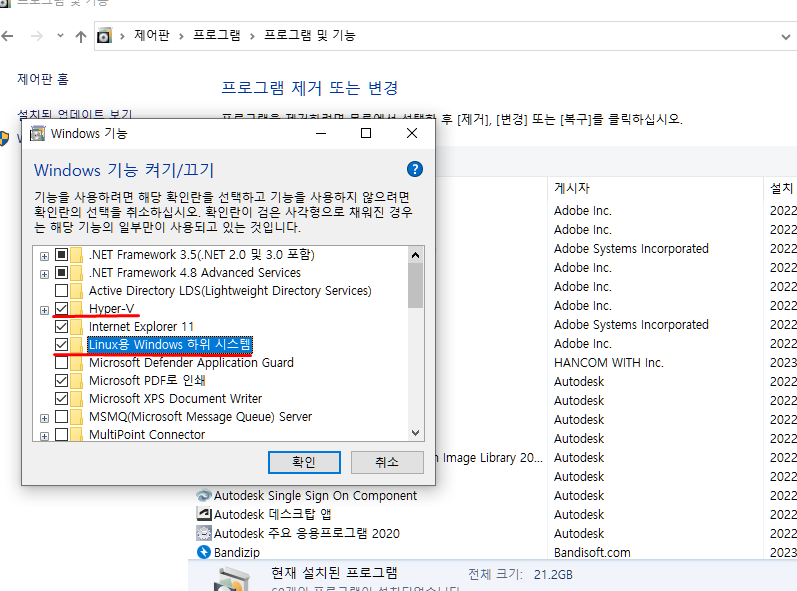The width and height of the screenshot is (797, 591).
Task: Minimize the Windows 기능 dialog
Action: (321, 133)
